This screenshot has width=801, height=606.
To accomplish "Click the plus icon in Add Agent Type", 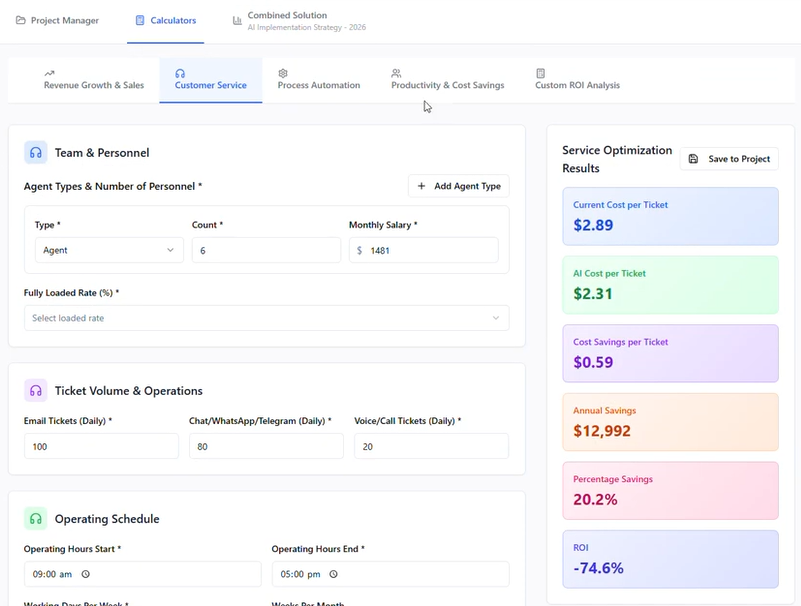I will coord(421,186).
